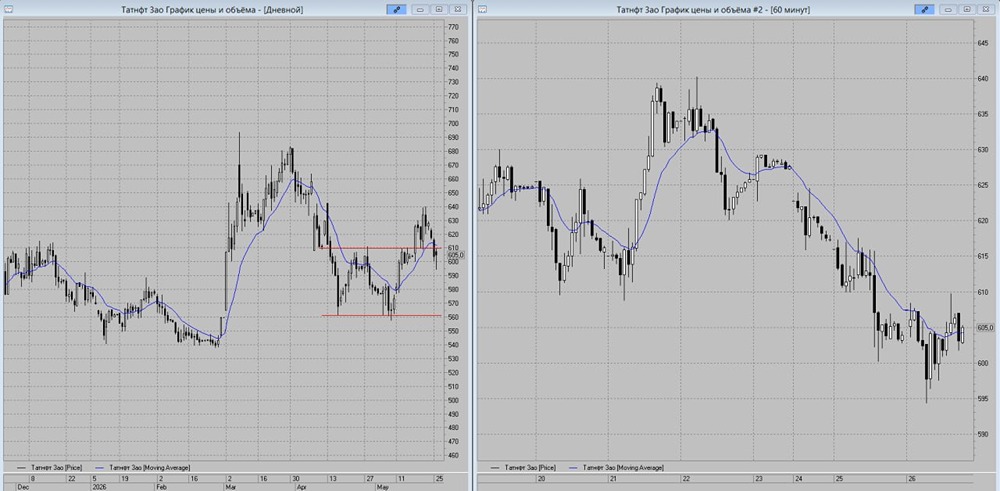
Task: Click the 650 value on the daily price axis
Action: click(x=453, y=193)
